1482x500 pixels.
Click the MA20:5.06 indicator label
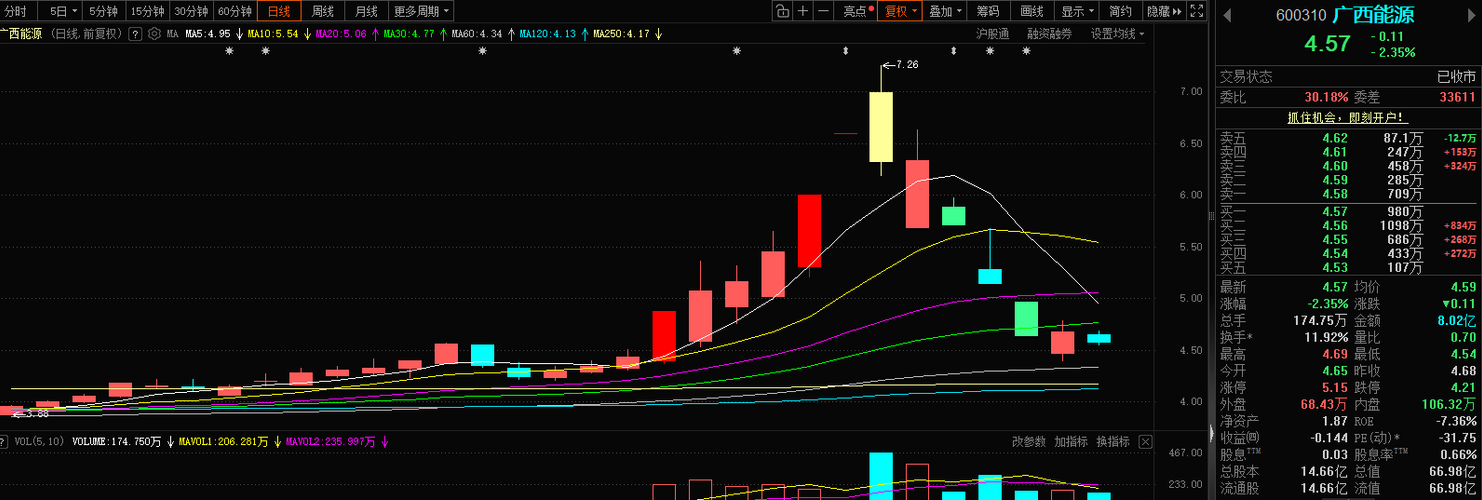340,33
